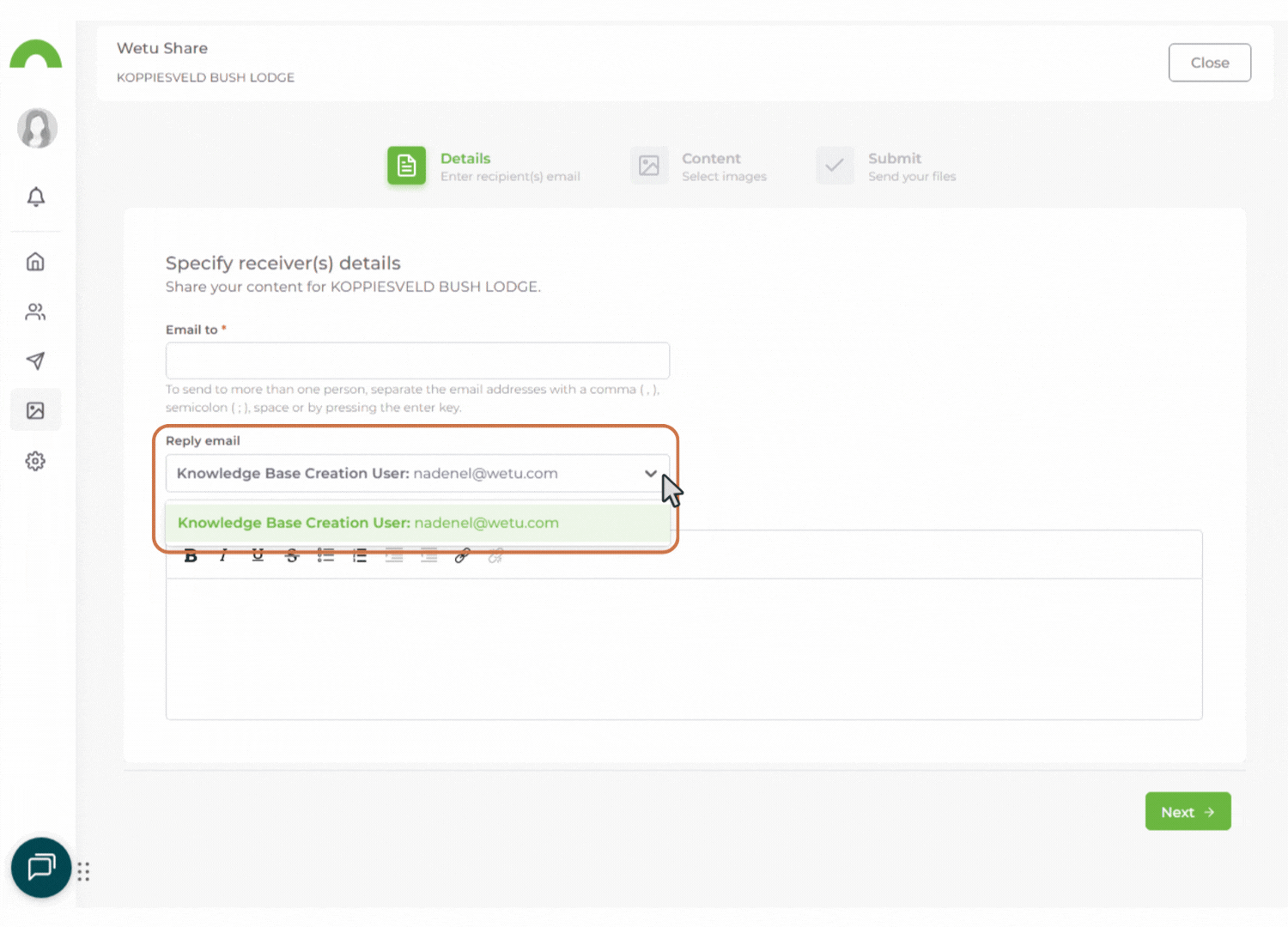Open the paper plane share icon
Image resolution: width=1288 pixels, height=927 pixels.
36,360
